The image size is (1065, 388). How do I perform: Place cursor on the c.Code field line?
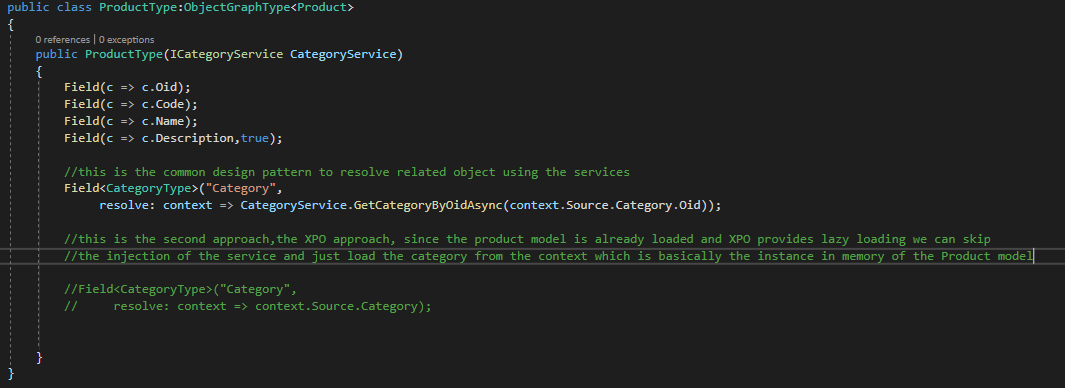[x=130, y=104]
